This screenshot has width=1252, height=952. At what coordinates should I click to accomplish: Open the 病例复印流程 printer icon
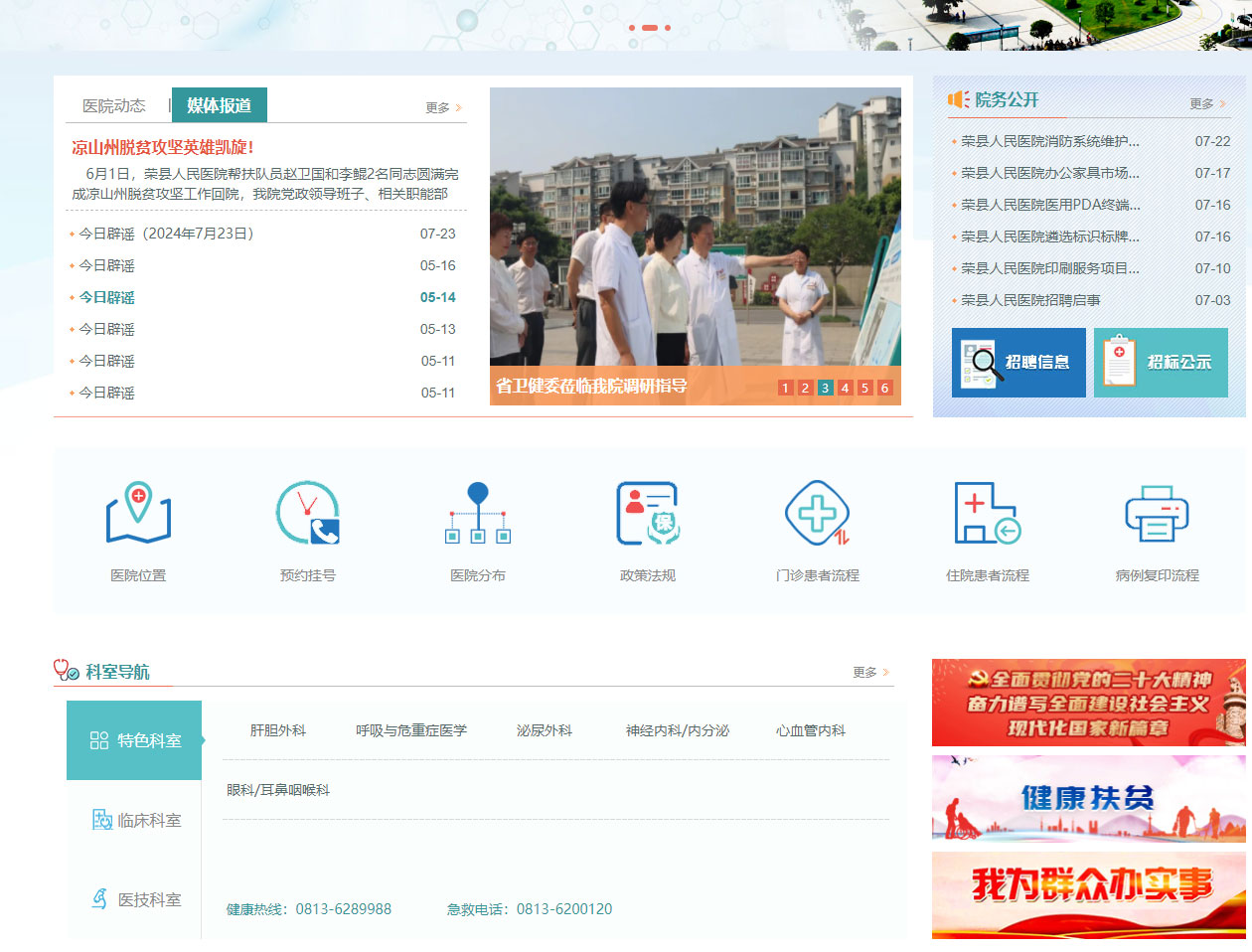click(x=1158, y=513)
